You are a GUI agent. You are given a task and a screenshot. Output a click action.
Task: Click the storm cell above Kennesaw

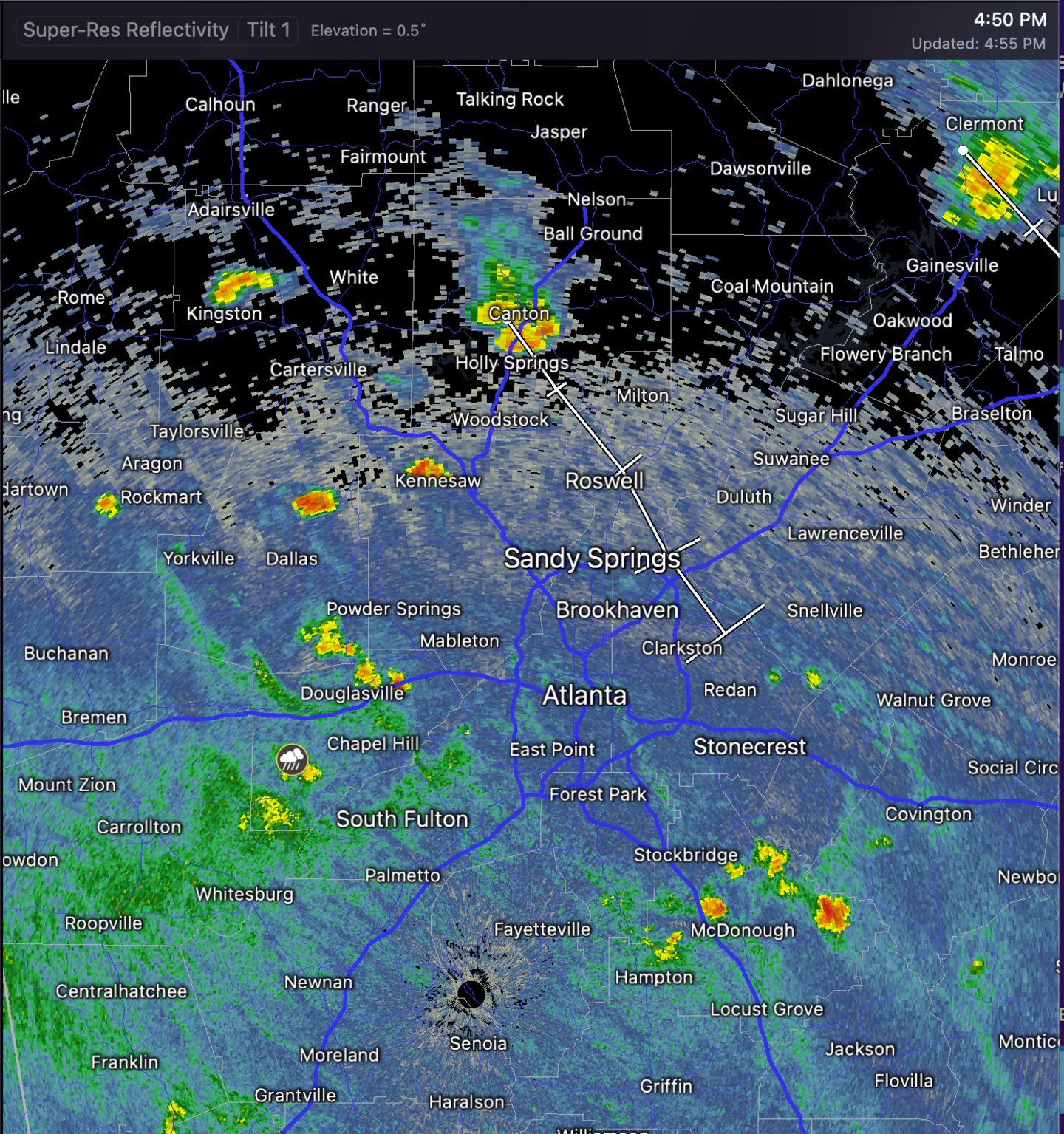coord(427,468)
